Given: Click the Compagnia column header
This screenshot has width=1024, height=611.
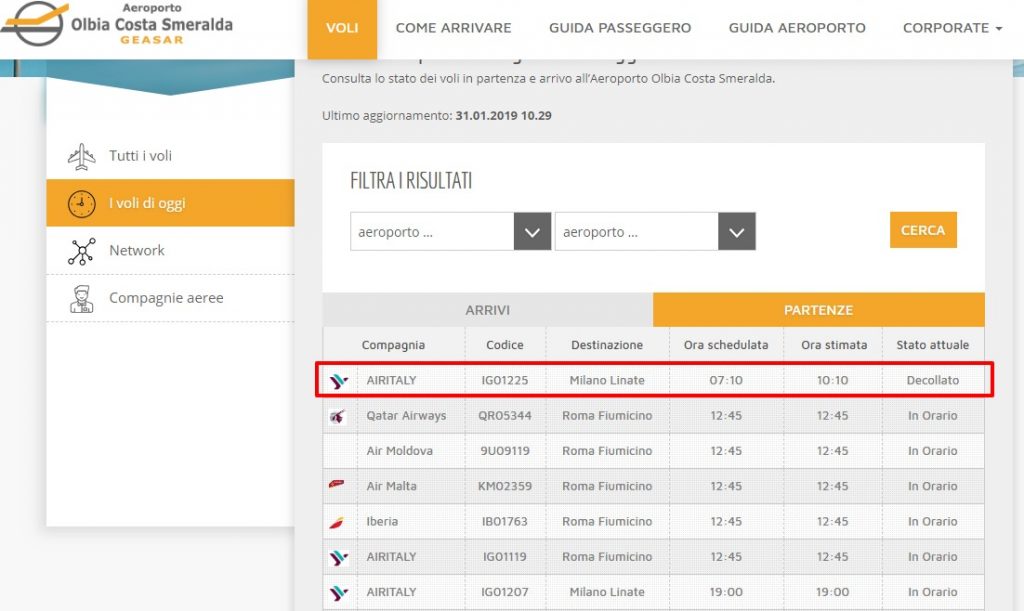Looking at the screenshot, I should point(393,345).
